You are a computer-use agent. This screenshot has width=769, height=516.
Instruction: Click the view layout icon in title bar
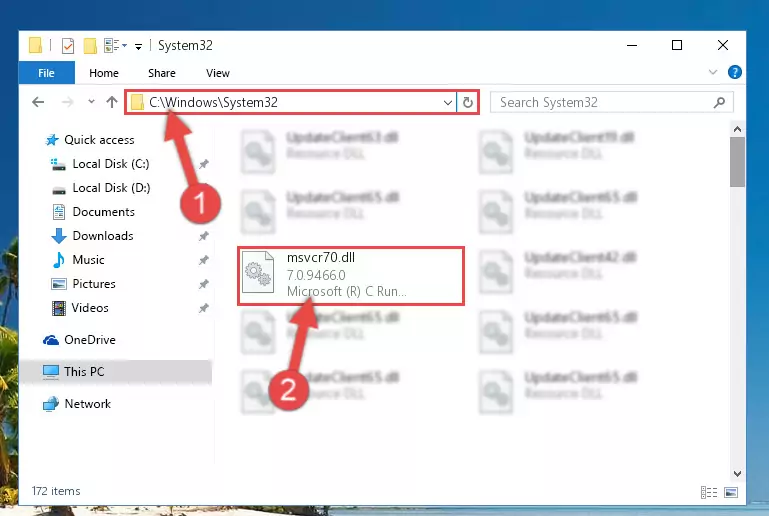pyautogui.click(x=115, y=46)
